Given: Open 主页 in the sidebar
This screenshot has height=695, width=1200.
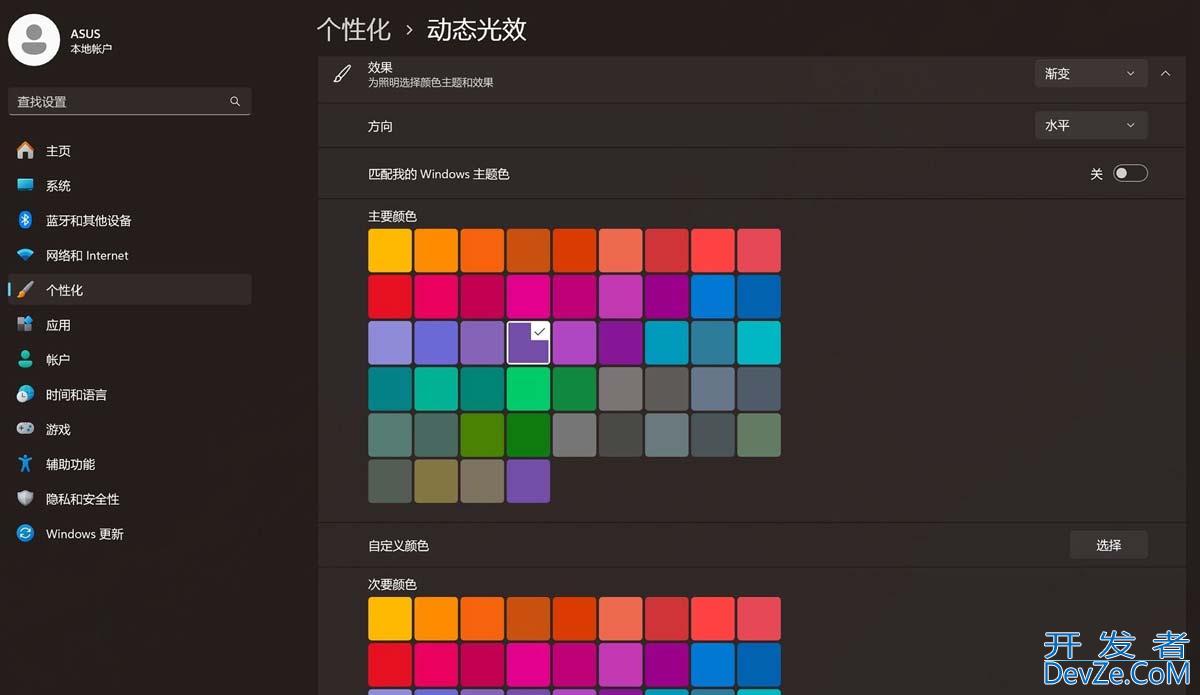Looking at the screenshot, I should point(129,151).
